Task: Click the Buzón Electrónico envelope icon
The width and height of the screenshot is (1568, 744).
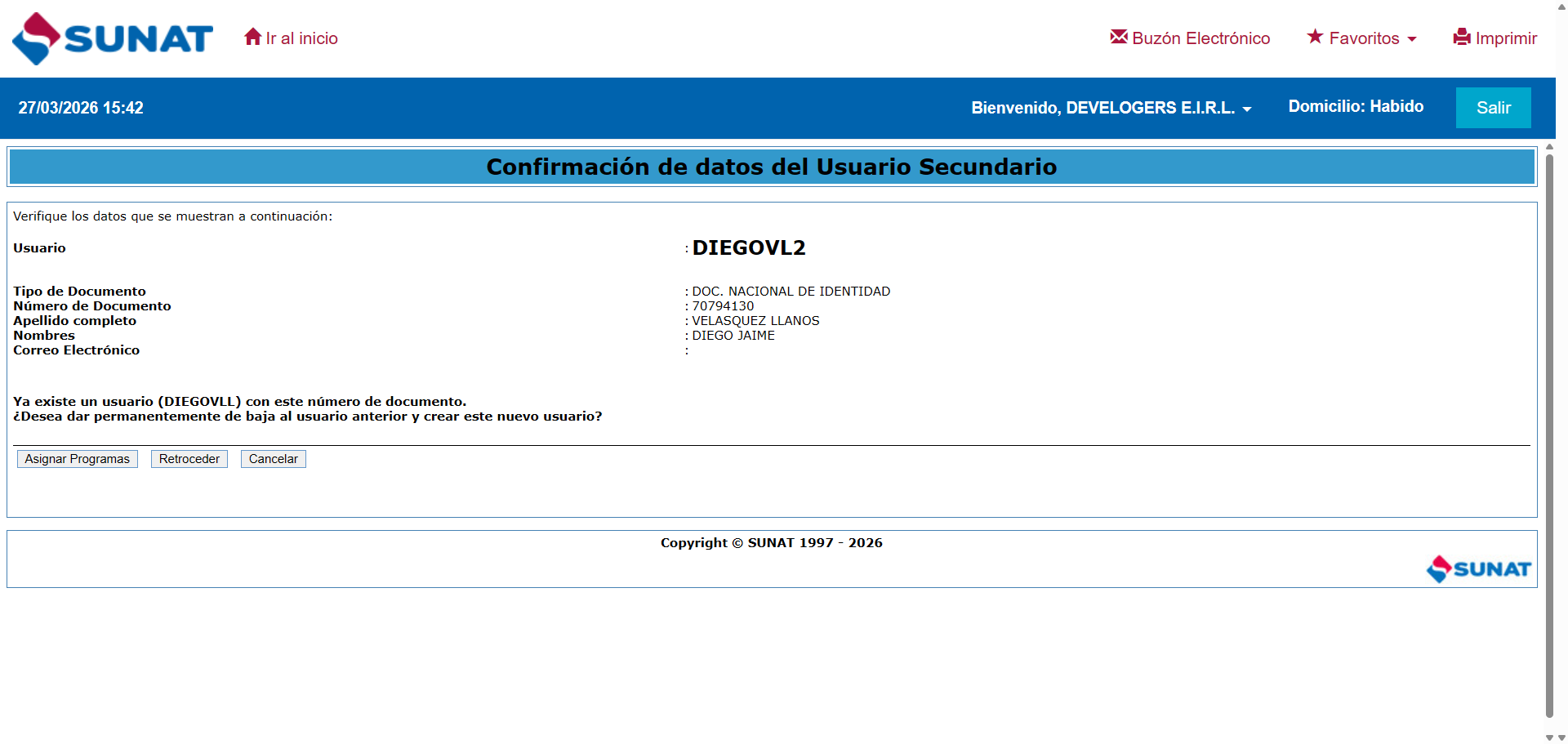Action: [x=1118, y=37]
